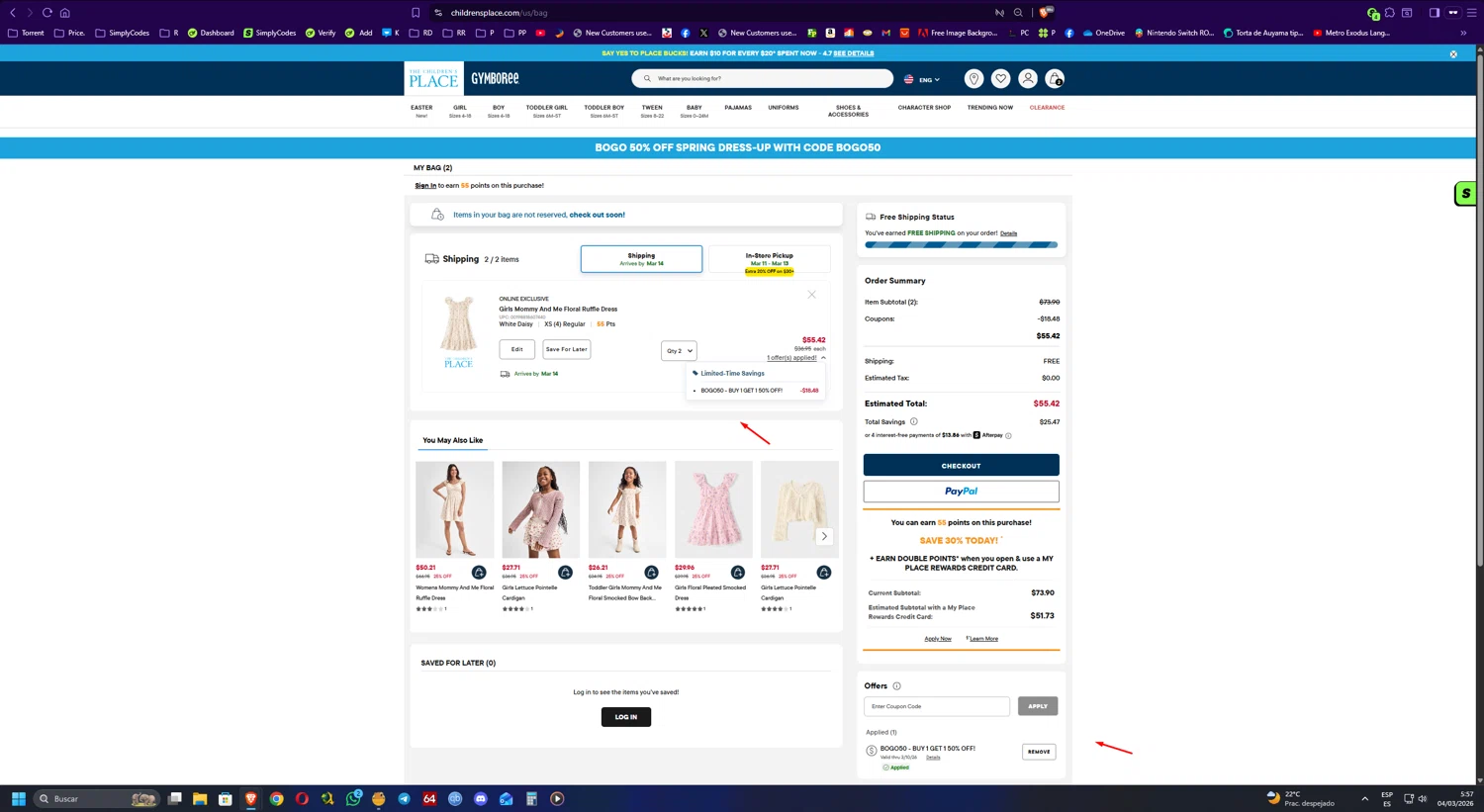This screenshot has height=812, width=1484.
Task: Bookmark this page icon in address bar
Action: (x=416, y=13)
